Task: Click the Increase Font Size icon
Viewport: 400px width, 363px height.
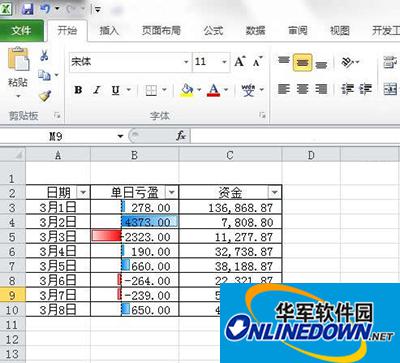Action: click(240, 62)
